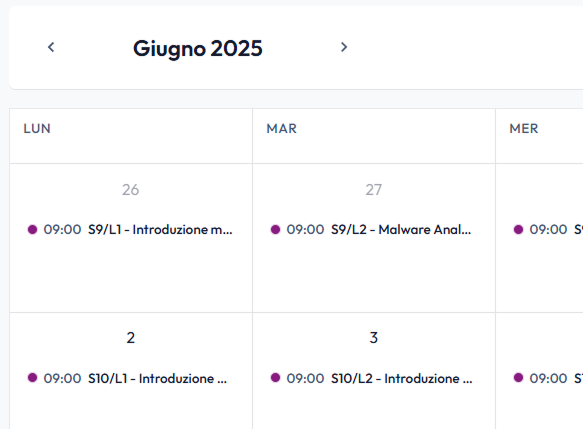583x429 pixels.
Task: Go to previous month with left chevron
Action: coord(51,47)
